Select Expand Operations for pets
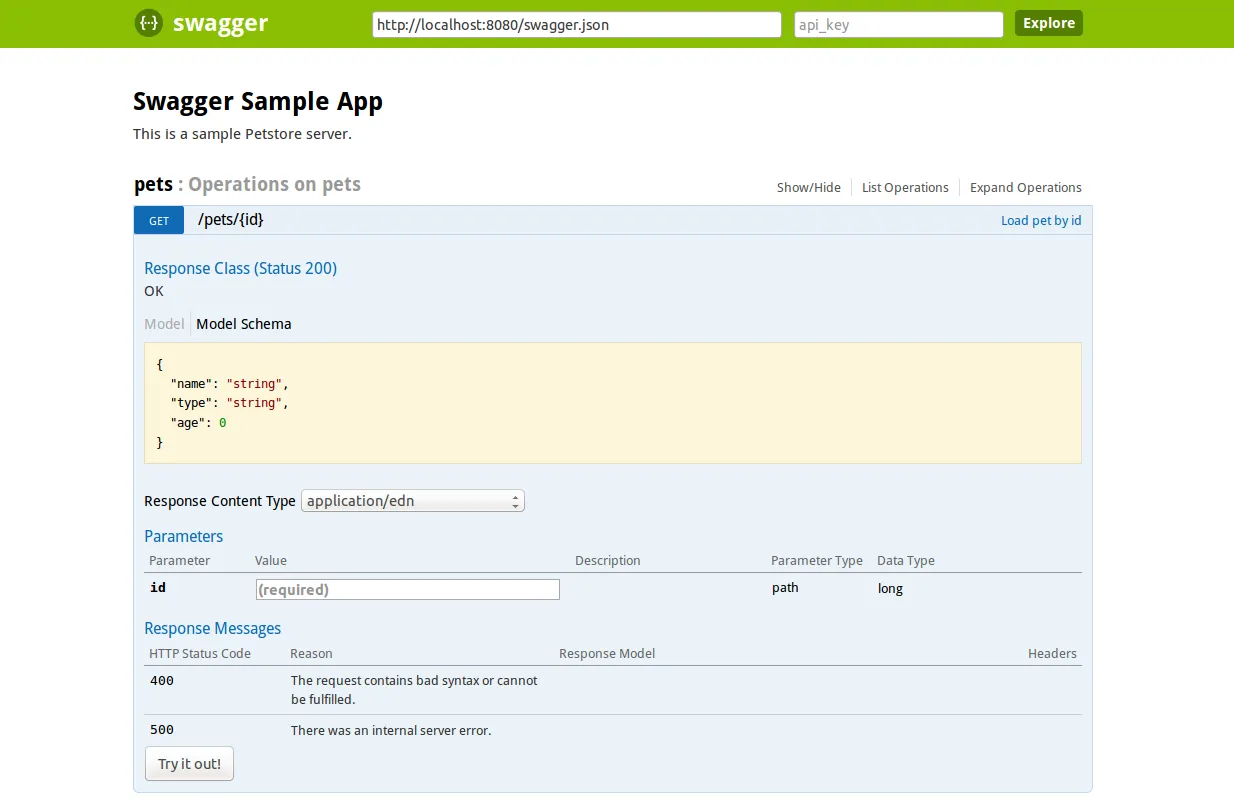Screen dimensions: 1234x804 [1025, 188]
